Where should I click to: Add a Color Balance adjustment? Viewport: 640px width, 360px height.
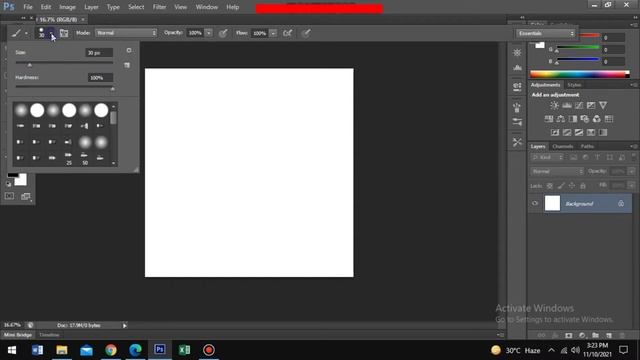pyautogui.click(x=561, y=119)
